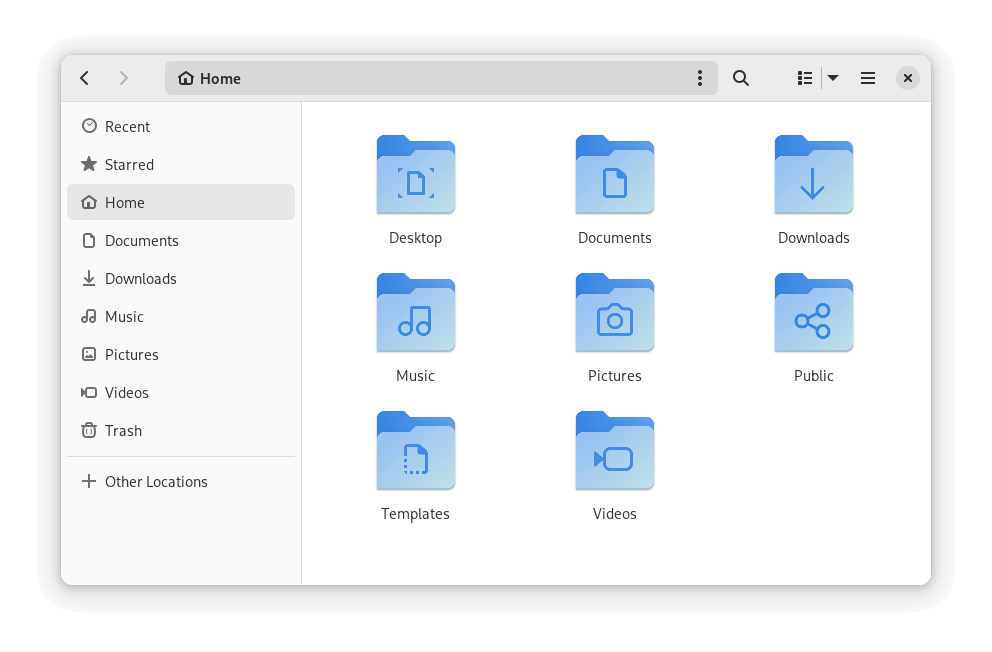Screen dimensions: 992x652
Task: Select Recent in the sidebar
Action: click(x=127, y=126)
